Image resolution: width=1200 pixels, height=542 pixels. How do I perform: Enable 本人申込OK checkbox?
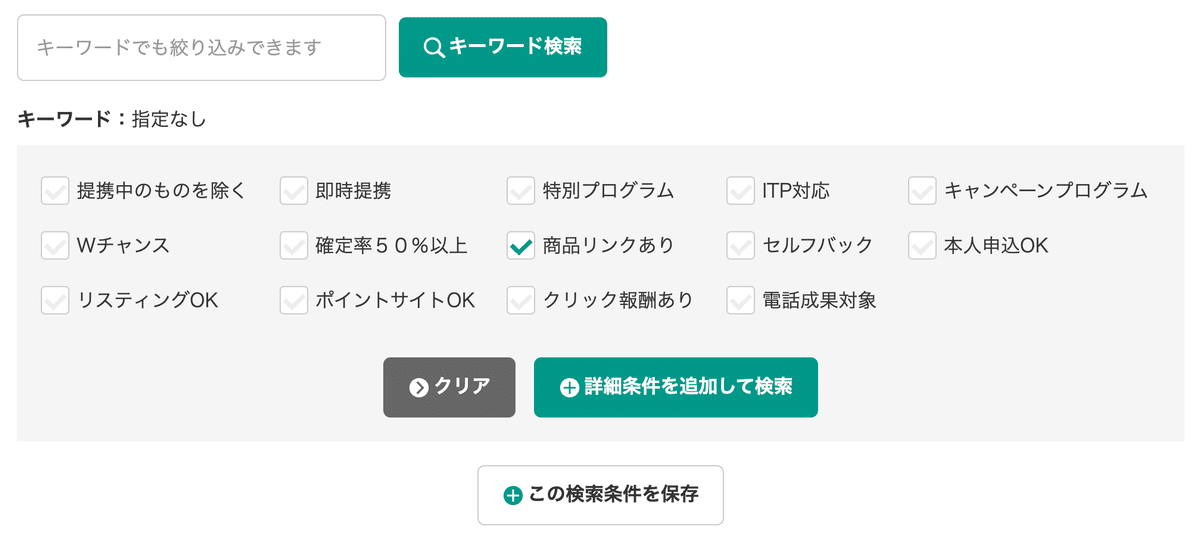(x=922, y=245)
